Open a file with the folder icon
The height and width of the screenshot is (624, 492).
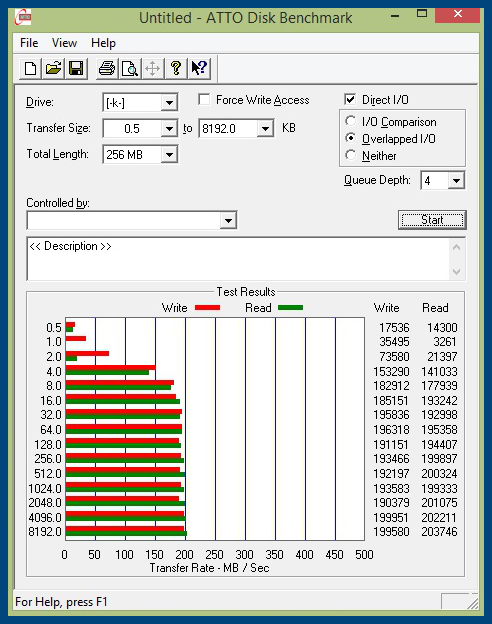point(53,68)
